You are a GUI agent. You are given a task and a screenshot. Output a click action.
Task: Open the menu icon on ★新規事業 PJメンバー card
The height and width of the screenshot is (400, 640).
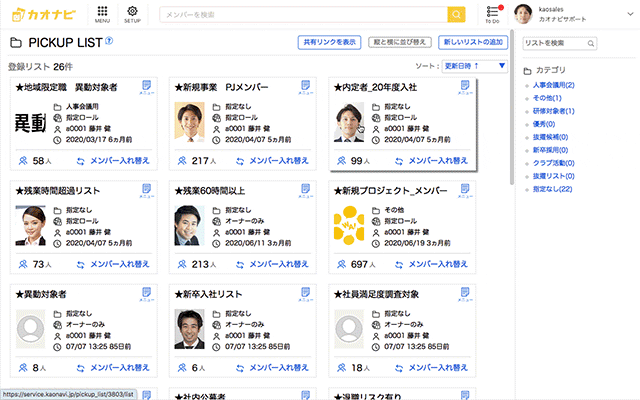pyautogui.click(x=304, y=87)
